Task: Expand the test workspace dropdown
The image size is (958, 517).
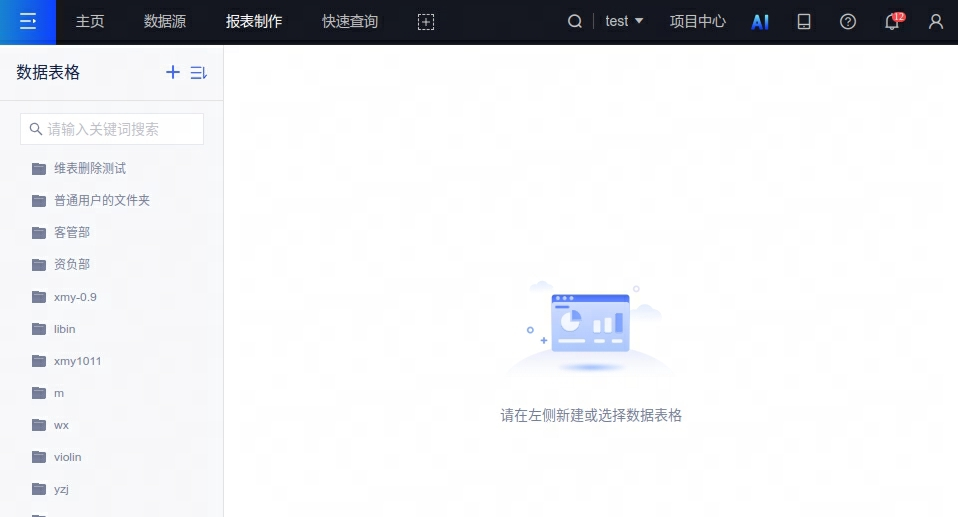Action: click(624, 22)
